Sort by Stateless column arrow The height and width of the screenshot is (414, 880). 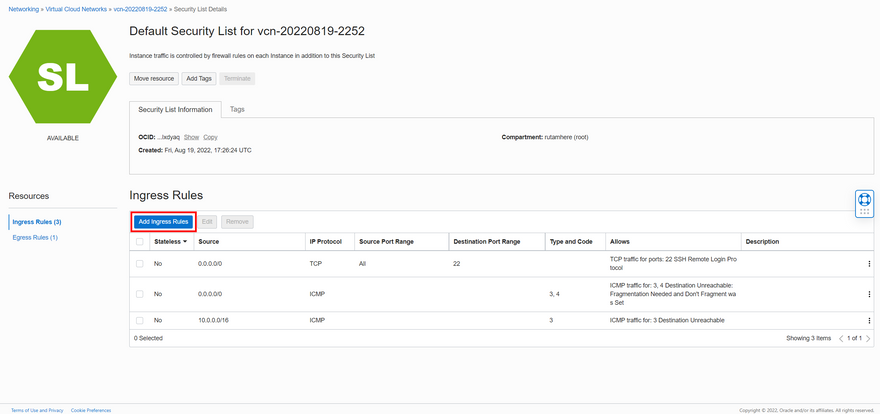coord(184,242)
